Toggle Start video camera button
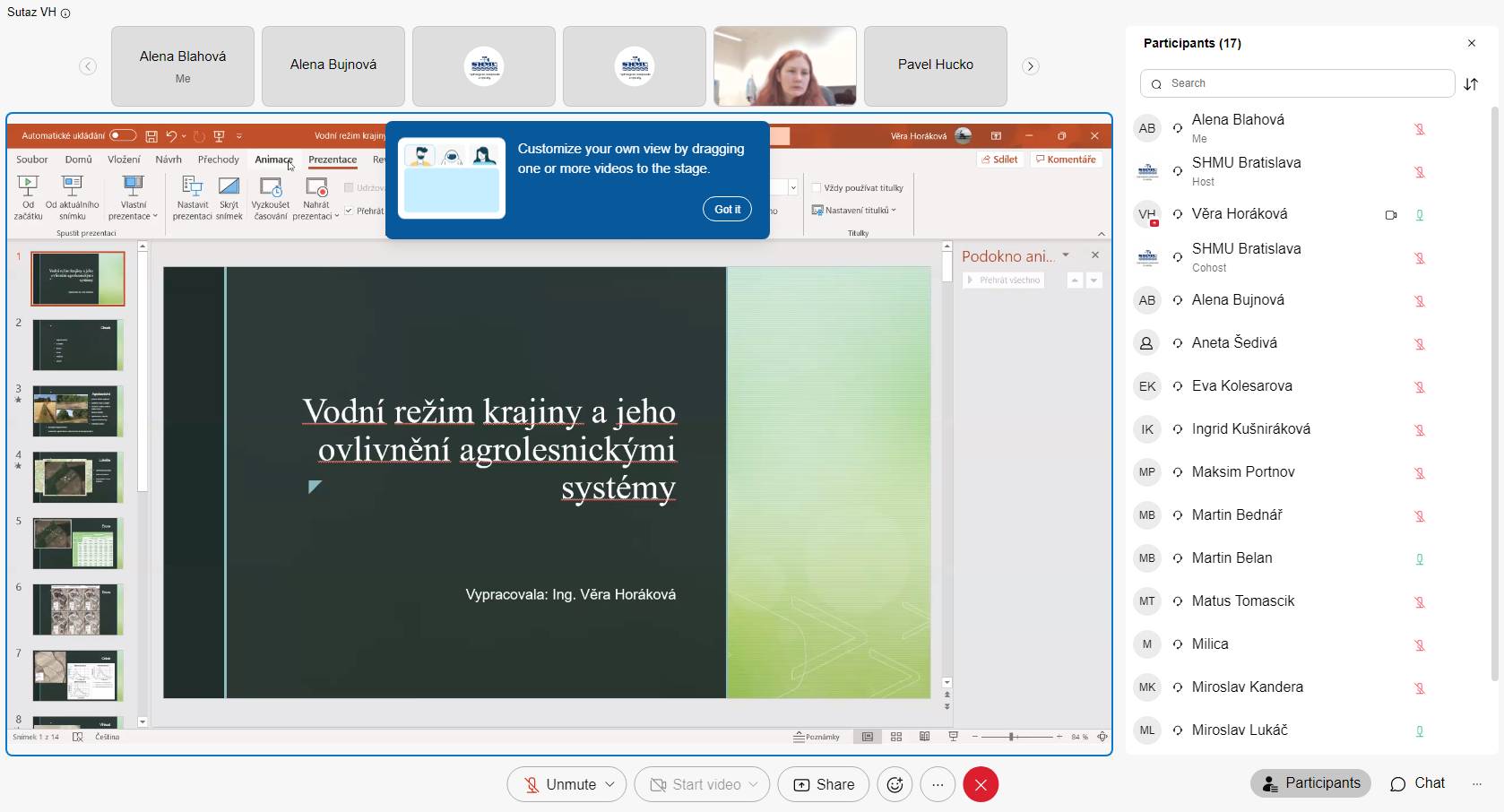Image resolution: width=1504 pixels, height=812 pixels. pos(695,785)
